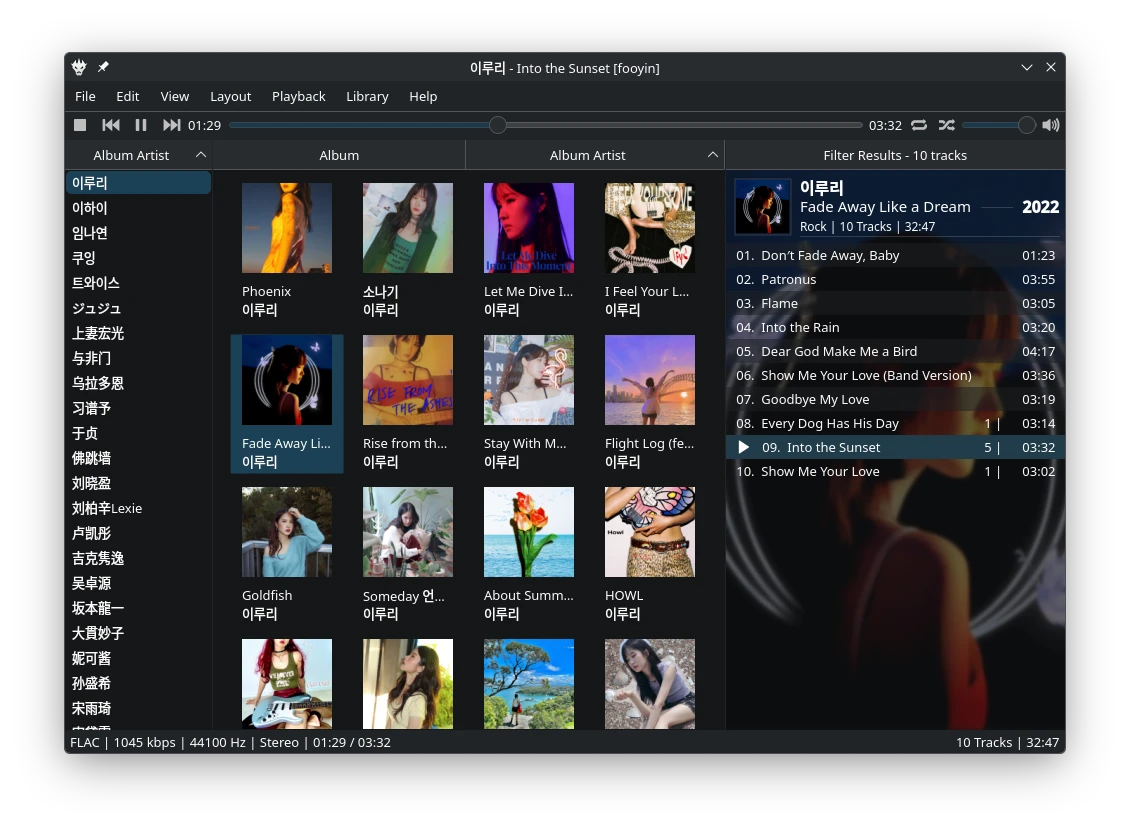The width and height of the screenshot is (1130, 830).
Task: Stop playback with the stop button
Action: click(x=80, y=125)
